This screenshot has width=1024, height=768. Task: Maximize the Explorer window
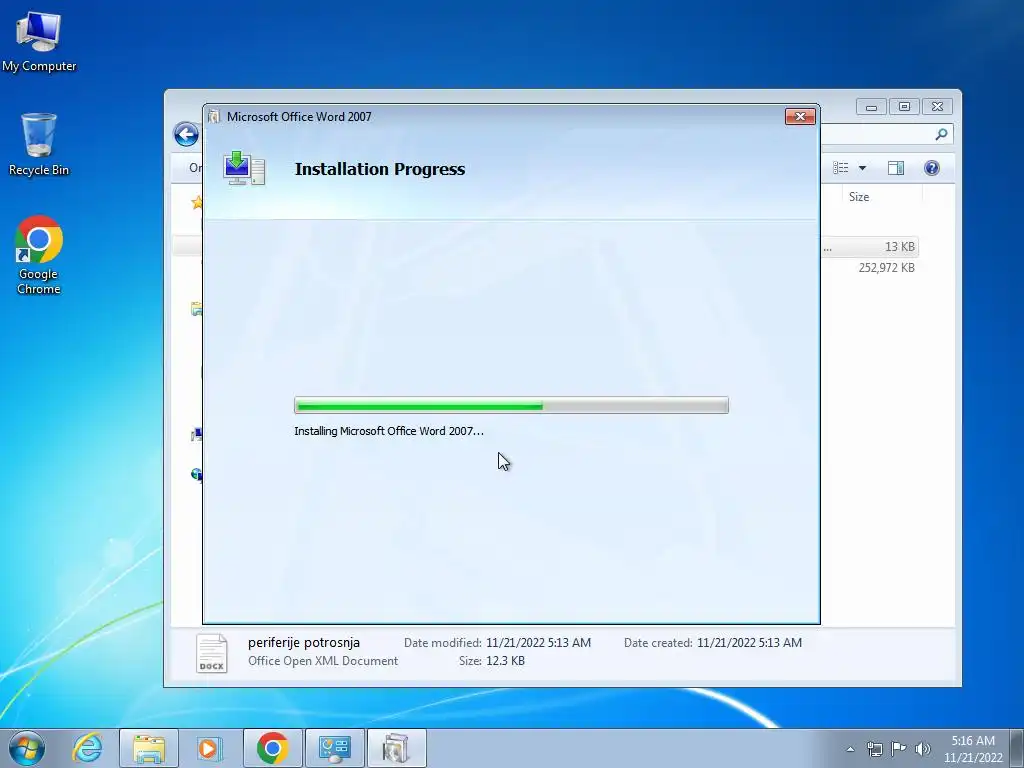coord(904,106)
